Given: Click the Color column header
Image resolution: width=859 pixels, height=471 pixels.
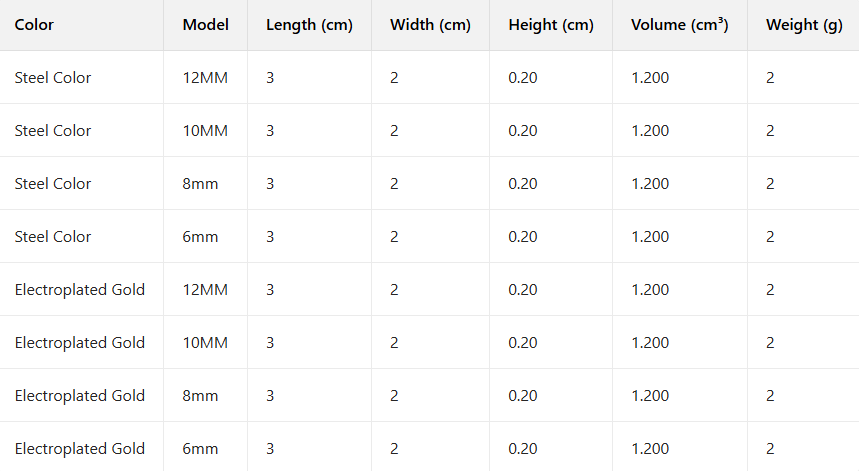Looking at the screenshot, I should coord(34,25).
